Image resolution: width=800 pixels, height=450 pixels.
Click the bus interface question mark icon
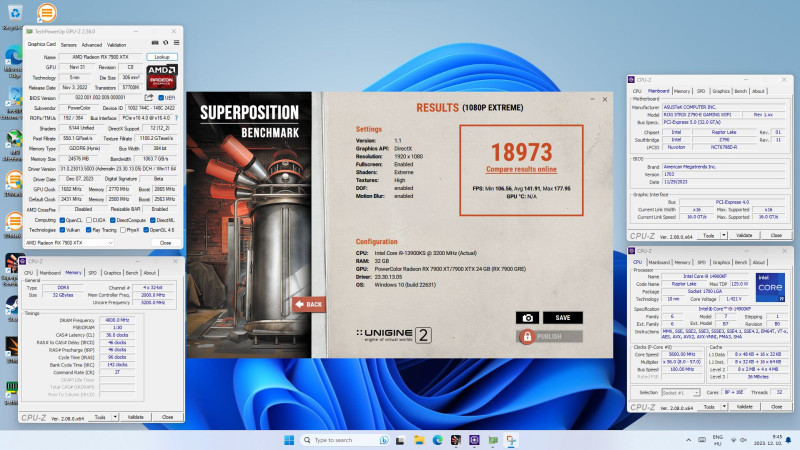click(177, 118)
